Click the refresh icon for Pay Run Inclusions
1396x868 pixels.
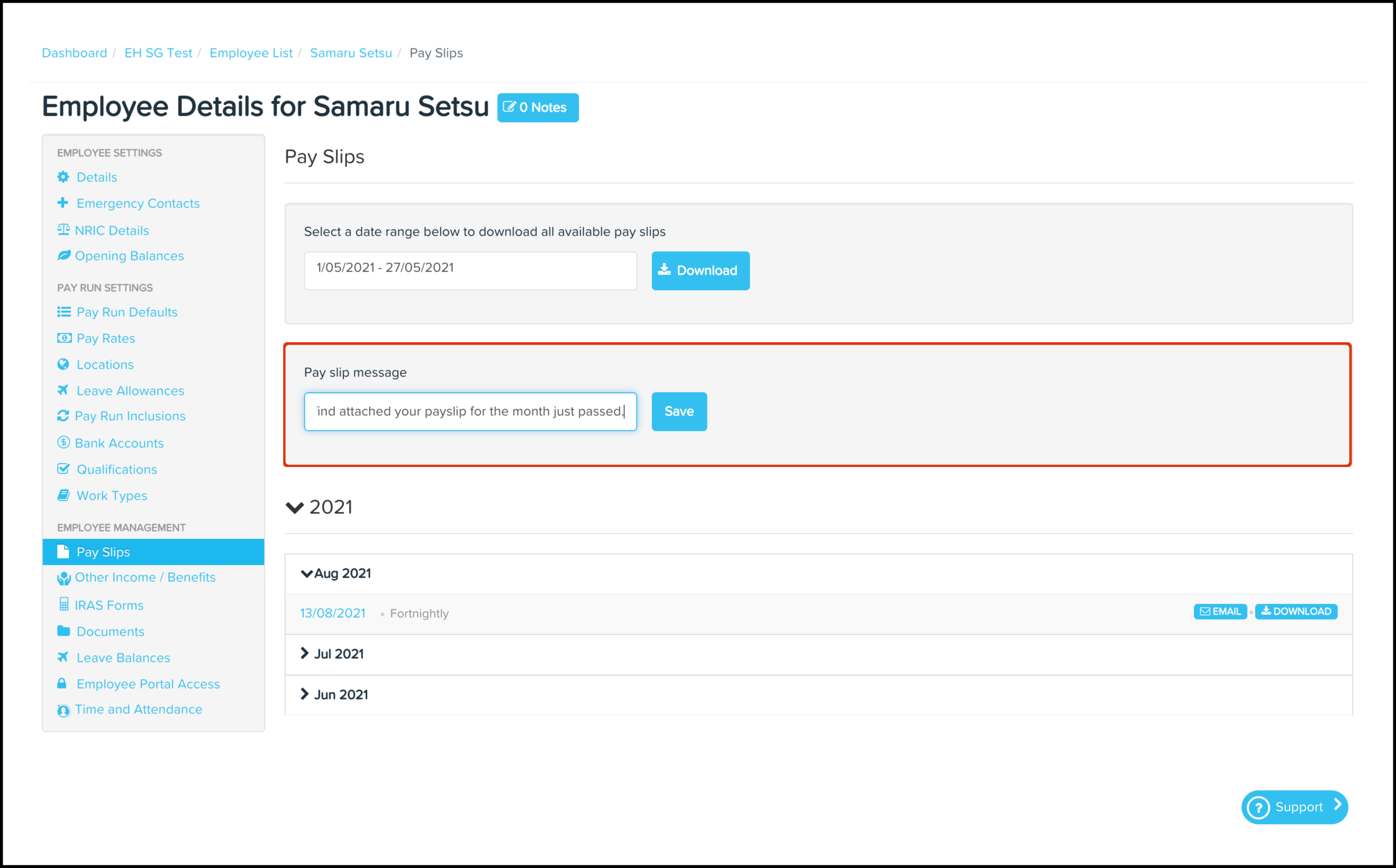(x=63, y=416)
